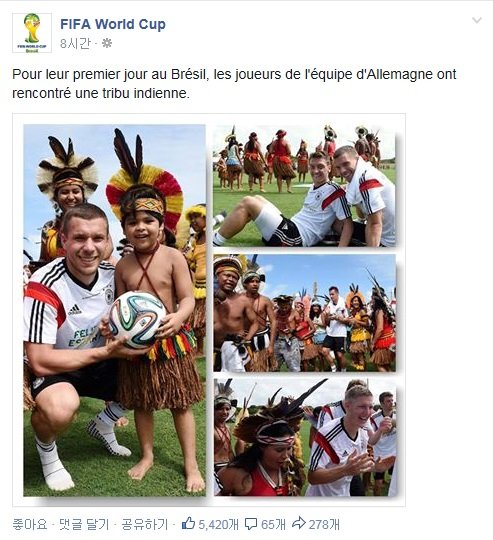493x540 pixels.
Task: Open the photo of dancers under blue sky
Action: coord(304,313)
